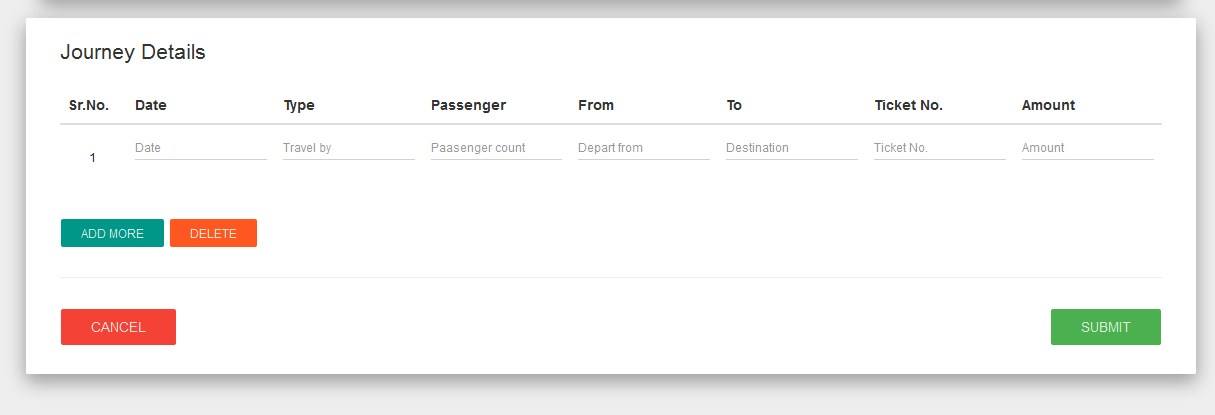Click the Passenger column header
Screen dimensions: 1215x415
pos(468,105)
